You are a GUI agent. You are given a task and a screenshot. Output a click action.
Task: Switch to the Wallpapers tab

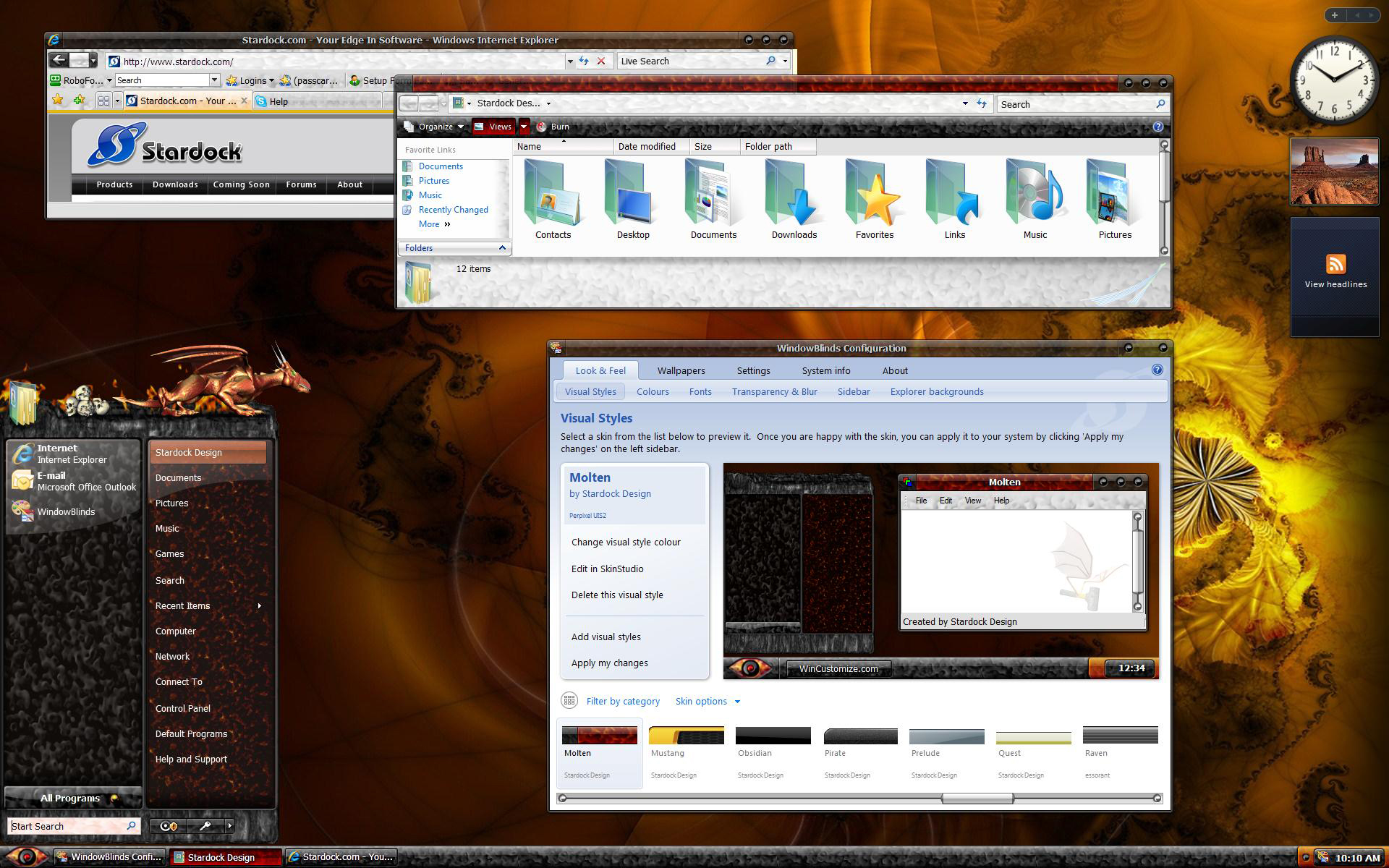click(681, 370)
